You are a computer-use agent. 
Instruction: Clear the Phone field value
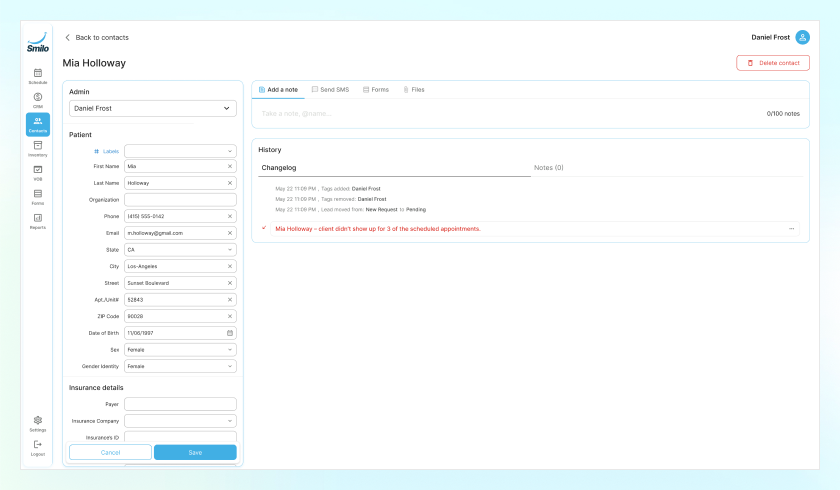(x=230, y=216)
